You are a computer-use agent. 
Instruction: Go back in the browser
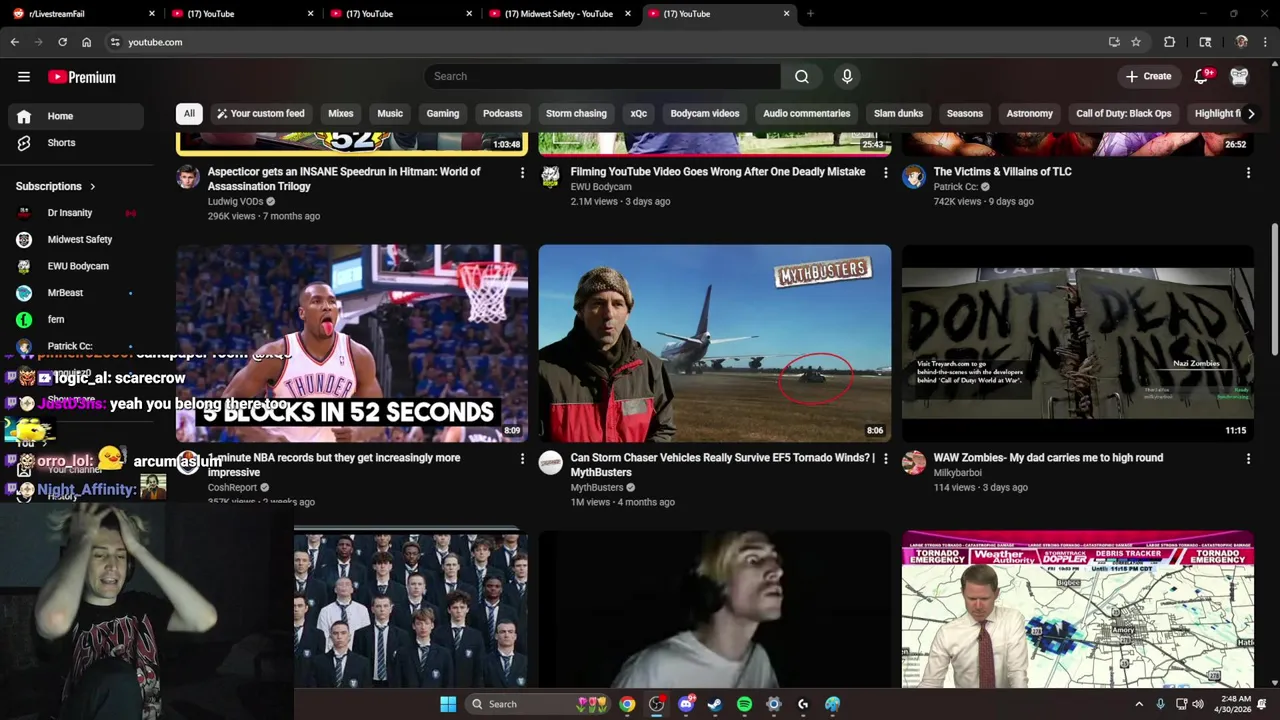tap(15, 42)
